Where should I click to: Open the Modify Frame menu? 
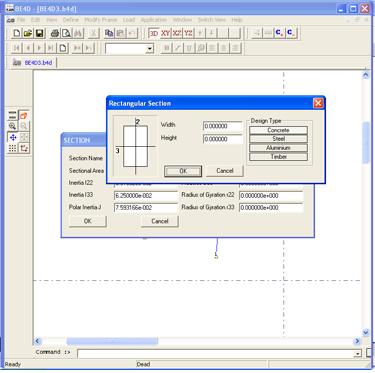tap(100, 20)
